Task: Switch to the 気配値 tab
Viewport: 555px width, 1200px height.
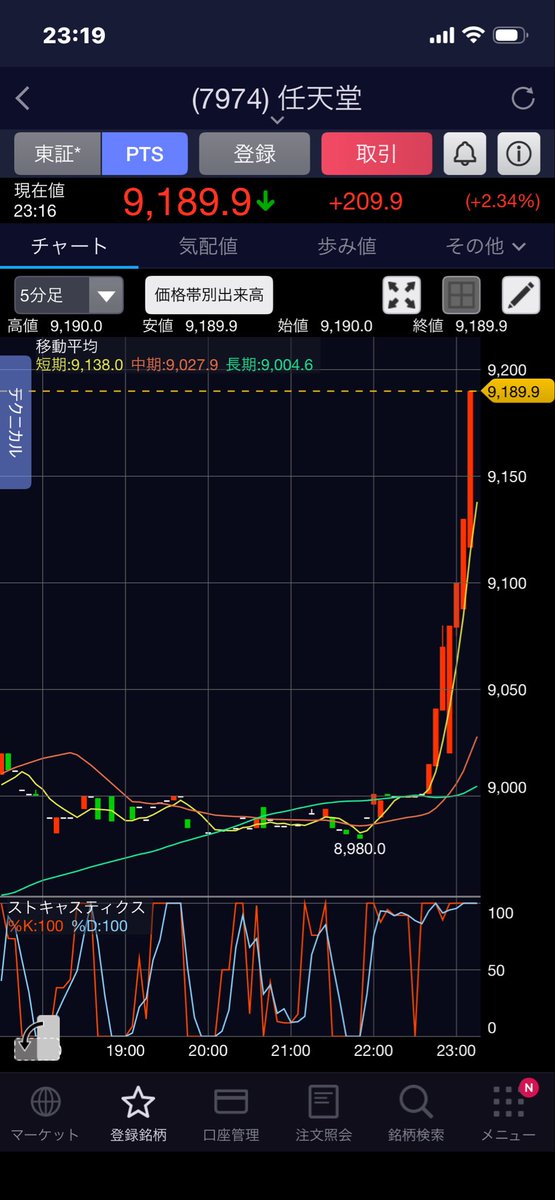Action: [208, 245]
